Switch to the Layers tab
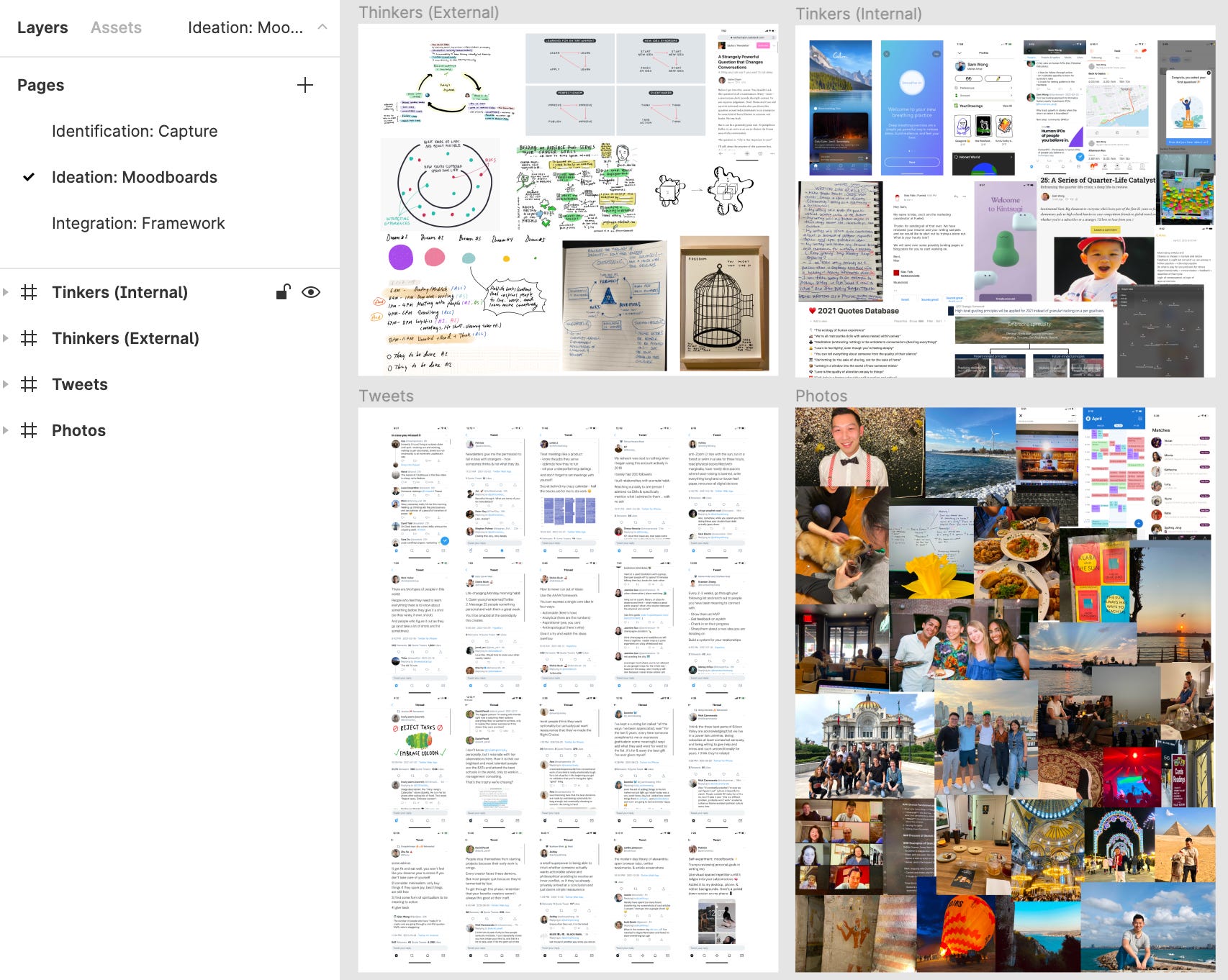The image size is (1228, 980). click(x=42, y=28)
